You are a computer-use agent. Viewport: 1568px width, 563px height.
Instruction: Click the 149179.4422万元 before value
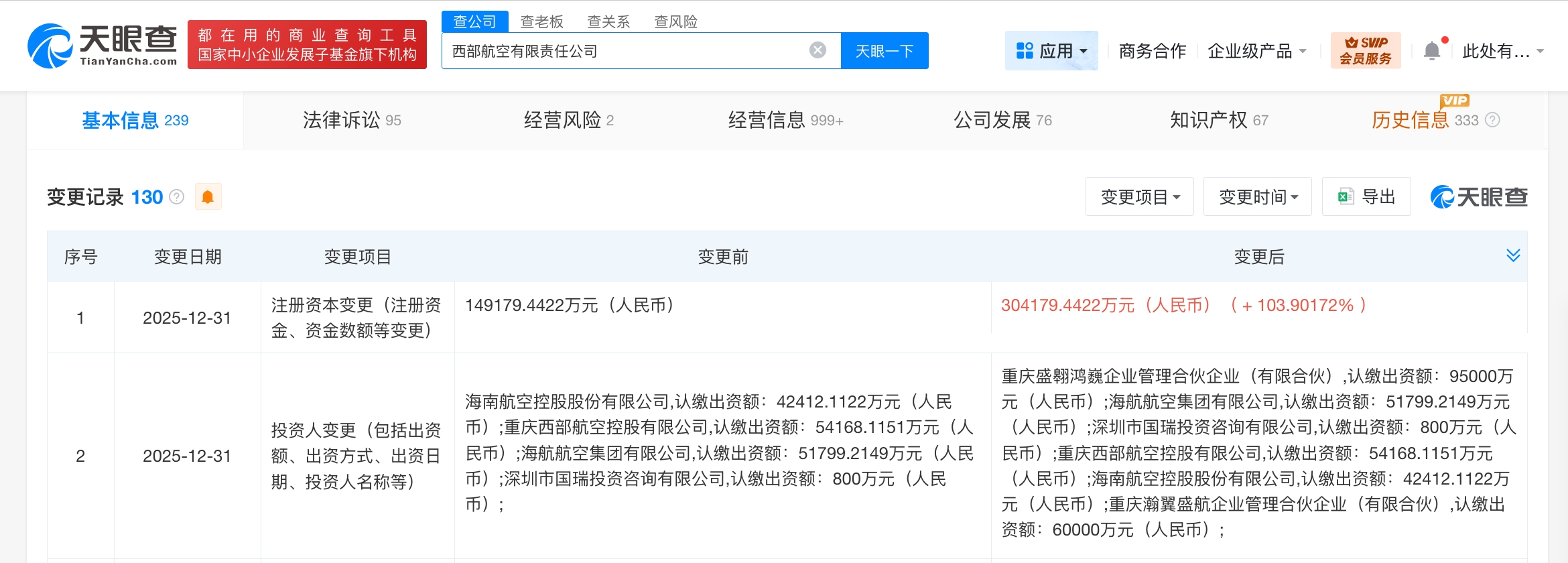(570, 305)
